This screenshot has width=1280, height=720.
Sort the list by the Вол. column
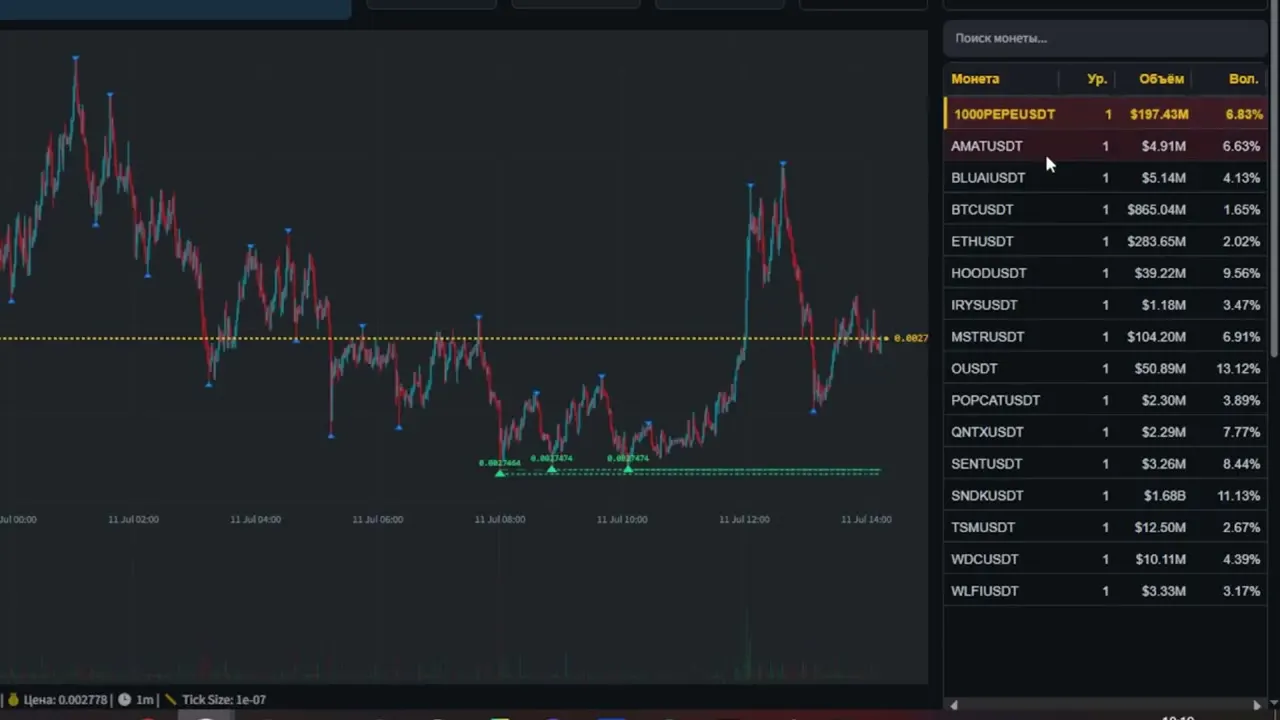1243,79
